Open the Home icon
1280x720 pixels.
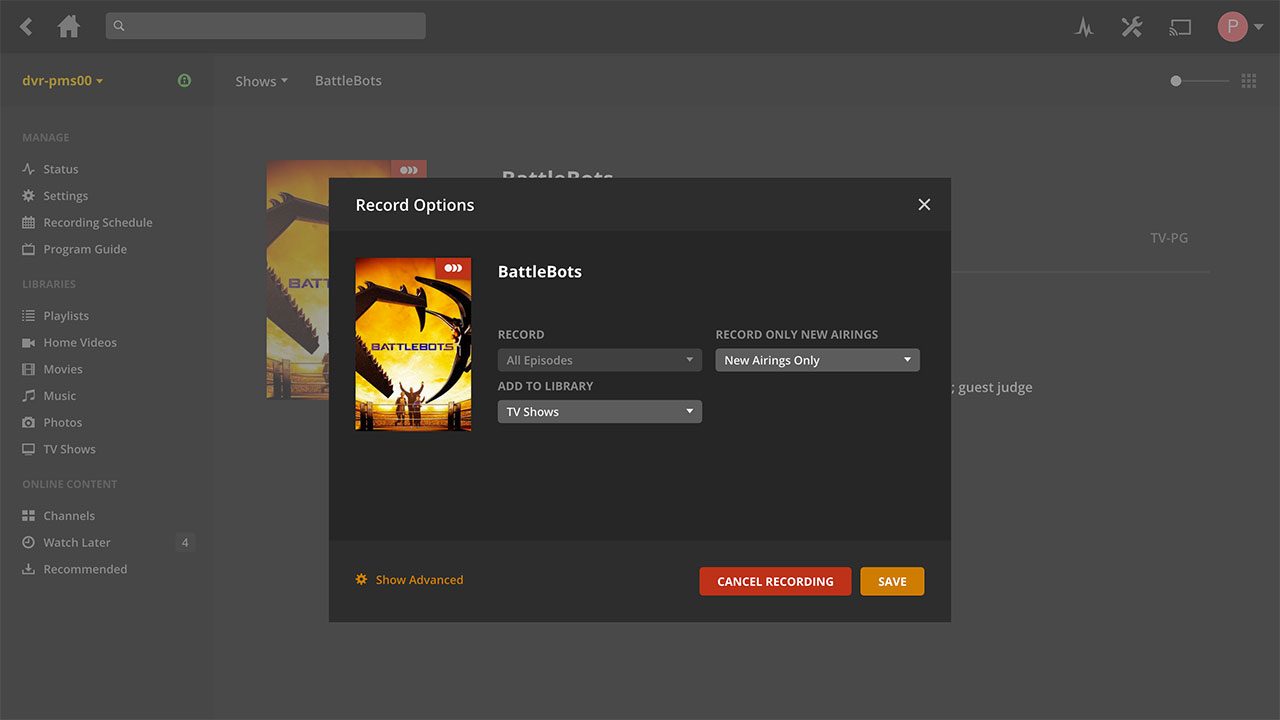pyautogui.click(x=69, y=27)
